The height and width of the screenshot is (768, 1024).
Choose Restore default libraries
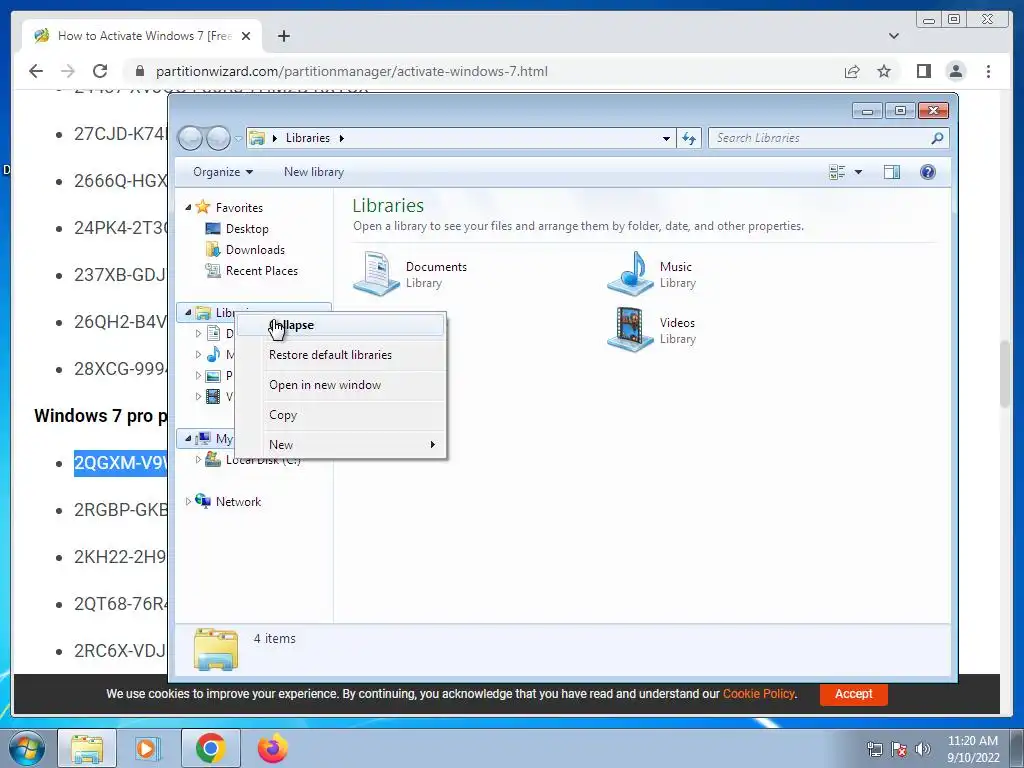point(340,355)
